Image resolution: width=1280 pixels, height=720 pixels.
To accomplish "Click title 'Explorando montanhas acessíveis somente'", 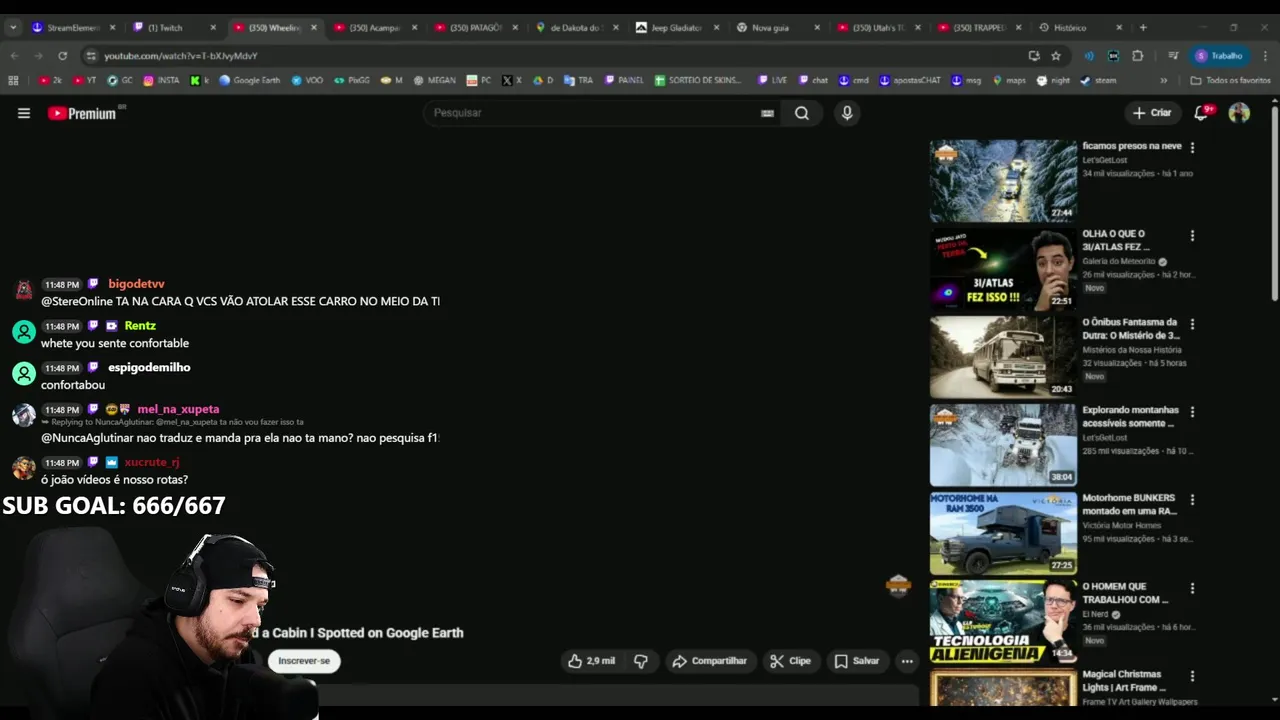I will point(1130,416).
